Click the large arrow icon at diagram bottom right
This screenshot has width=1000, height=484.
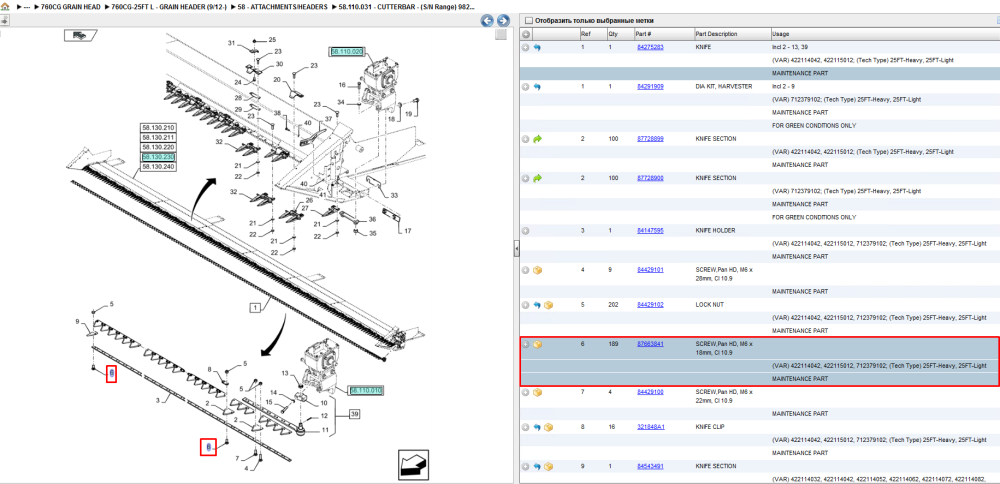[412, 464]
